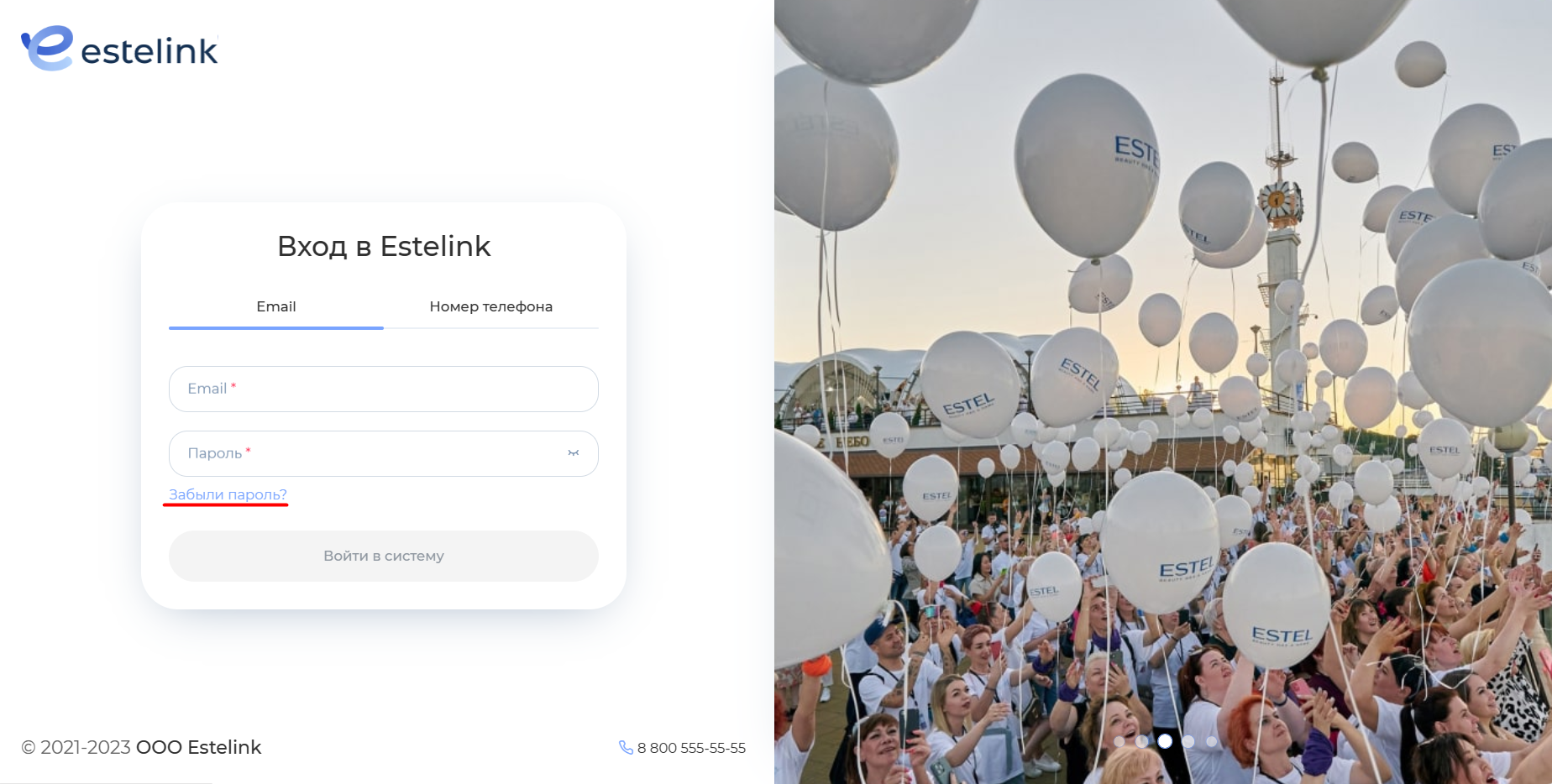Click the 8 800 555-55-55 phone number
This screenshot has width=1552, height=784.
691,748
